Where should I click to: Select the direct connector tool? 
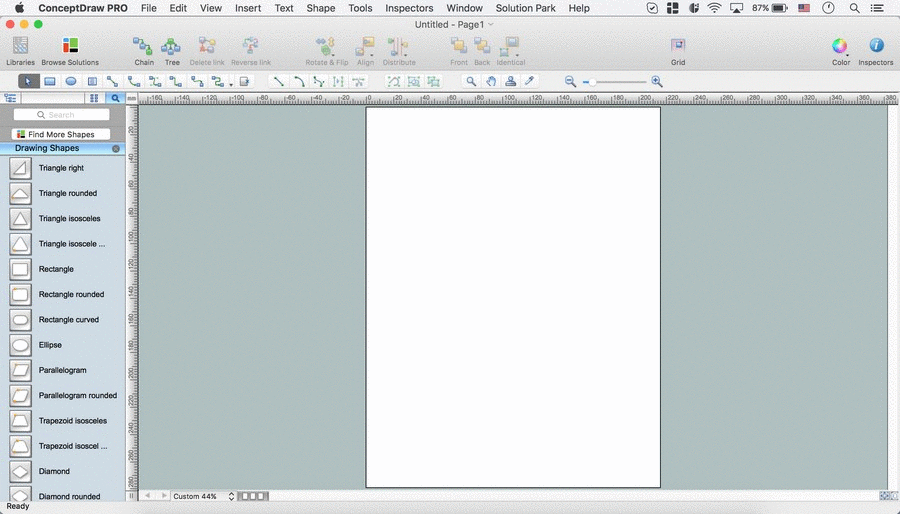[112, 82]
